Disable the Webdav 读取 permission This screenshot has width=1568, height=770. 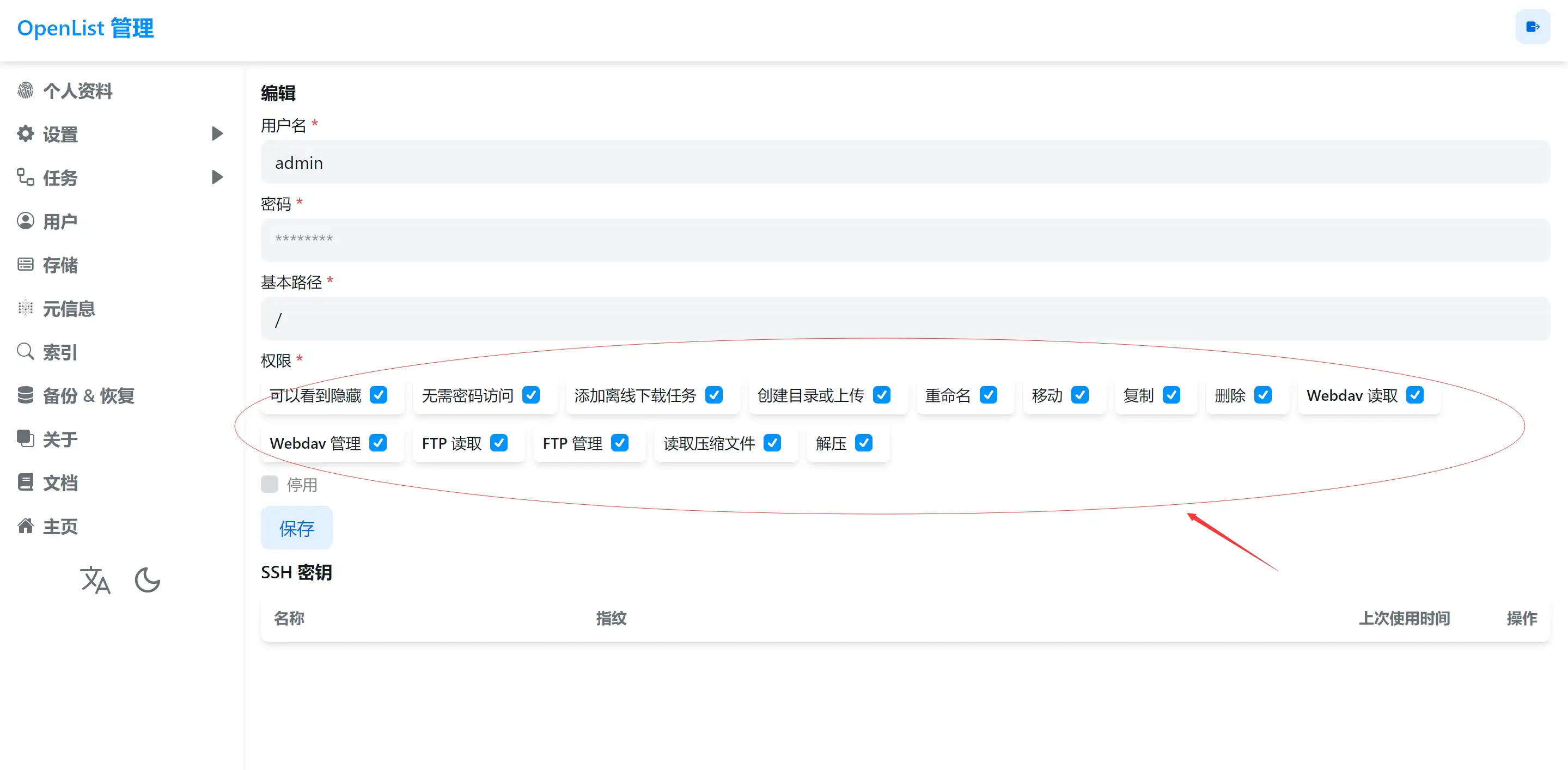[x=1415, y=395]
